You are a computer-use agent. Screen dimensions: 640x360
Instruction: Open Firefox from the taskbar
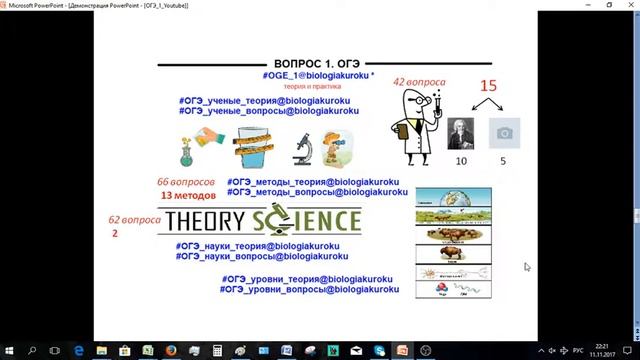[x=171, y=351]
